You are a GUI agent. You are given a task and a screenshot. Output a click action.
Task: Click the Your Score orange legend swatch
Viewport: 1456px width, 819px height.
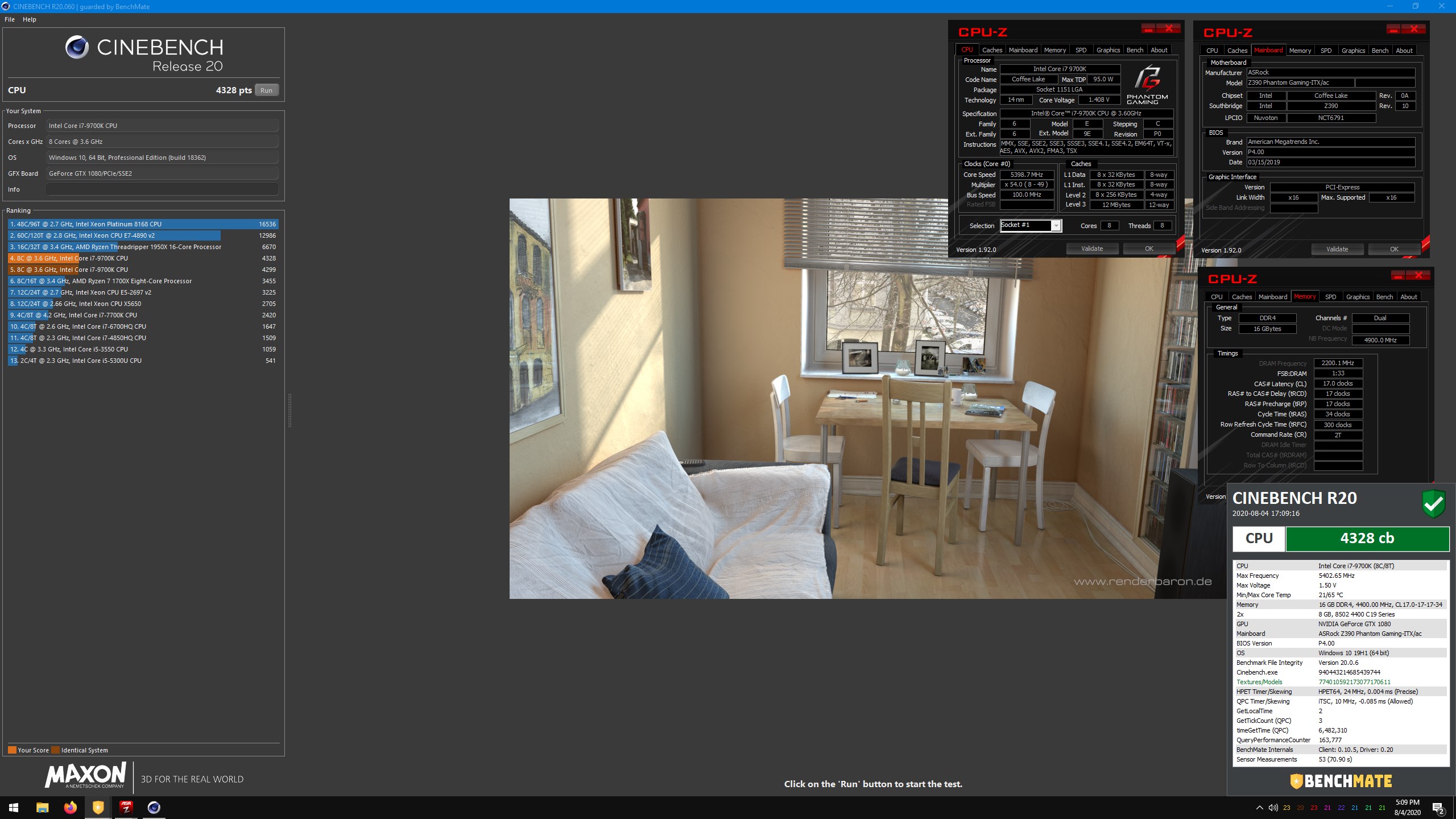pyautogui.click(x=12, y=750)
